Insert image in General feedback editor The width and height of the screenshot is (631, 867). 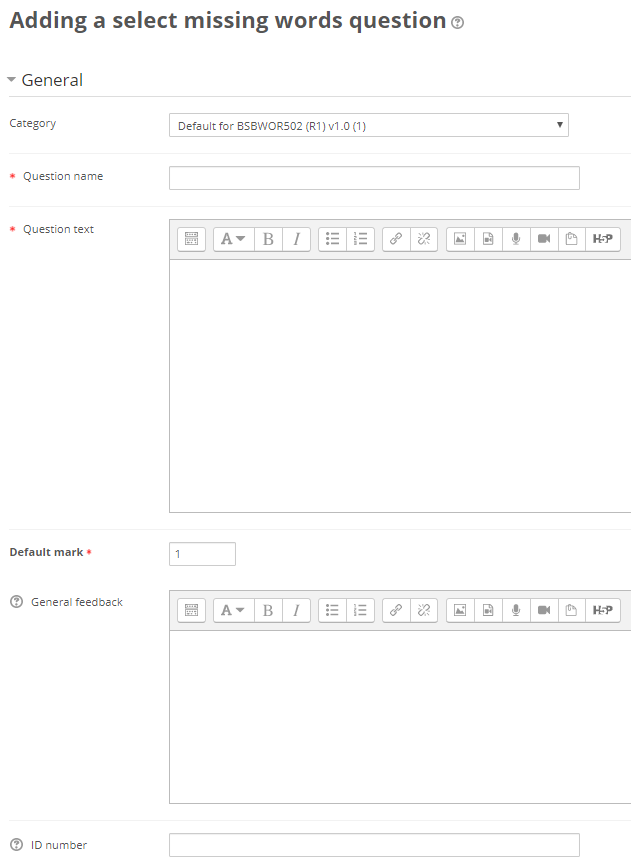coord(460,610)
